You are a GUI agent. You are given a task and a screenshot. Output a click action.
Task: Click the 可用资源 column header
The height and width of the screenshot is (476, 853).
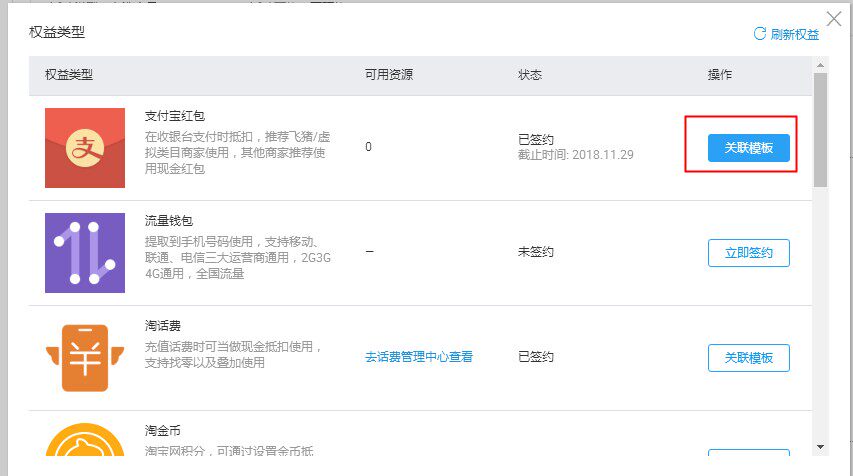[x=389, y=75]
